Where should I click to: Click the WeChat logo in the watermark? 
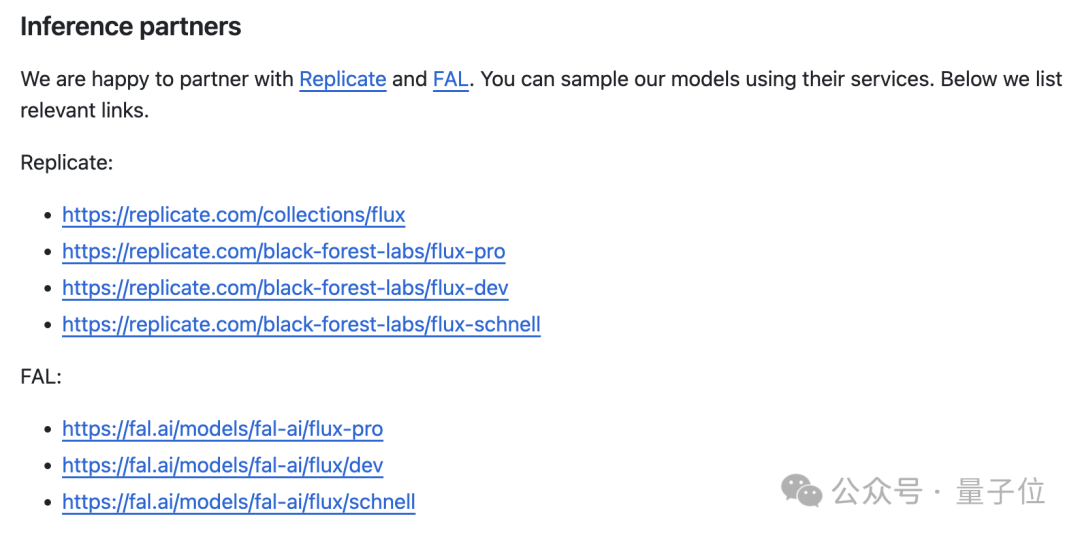click(801, 490)
